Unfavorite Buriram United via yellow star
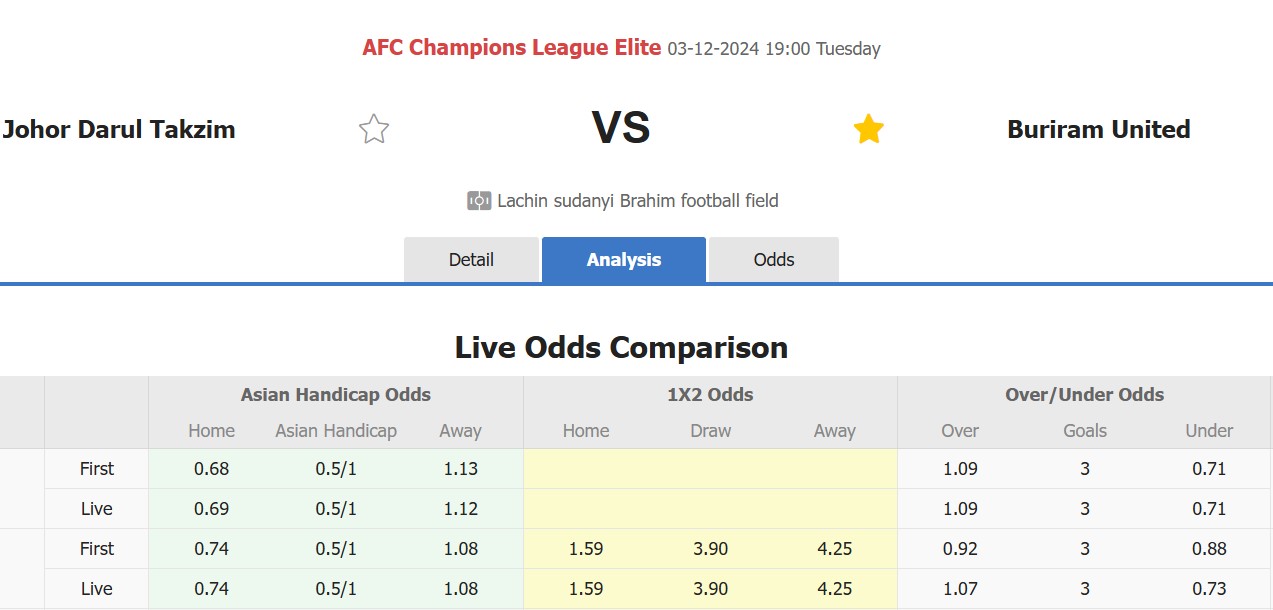The width and height of the screenshot is (1273, 610). pos(868,129)
